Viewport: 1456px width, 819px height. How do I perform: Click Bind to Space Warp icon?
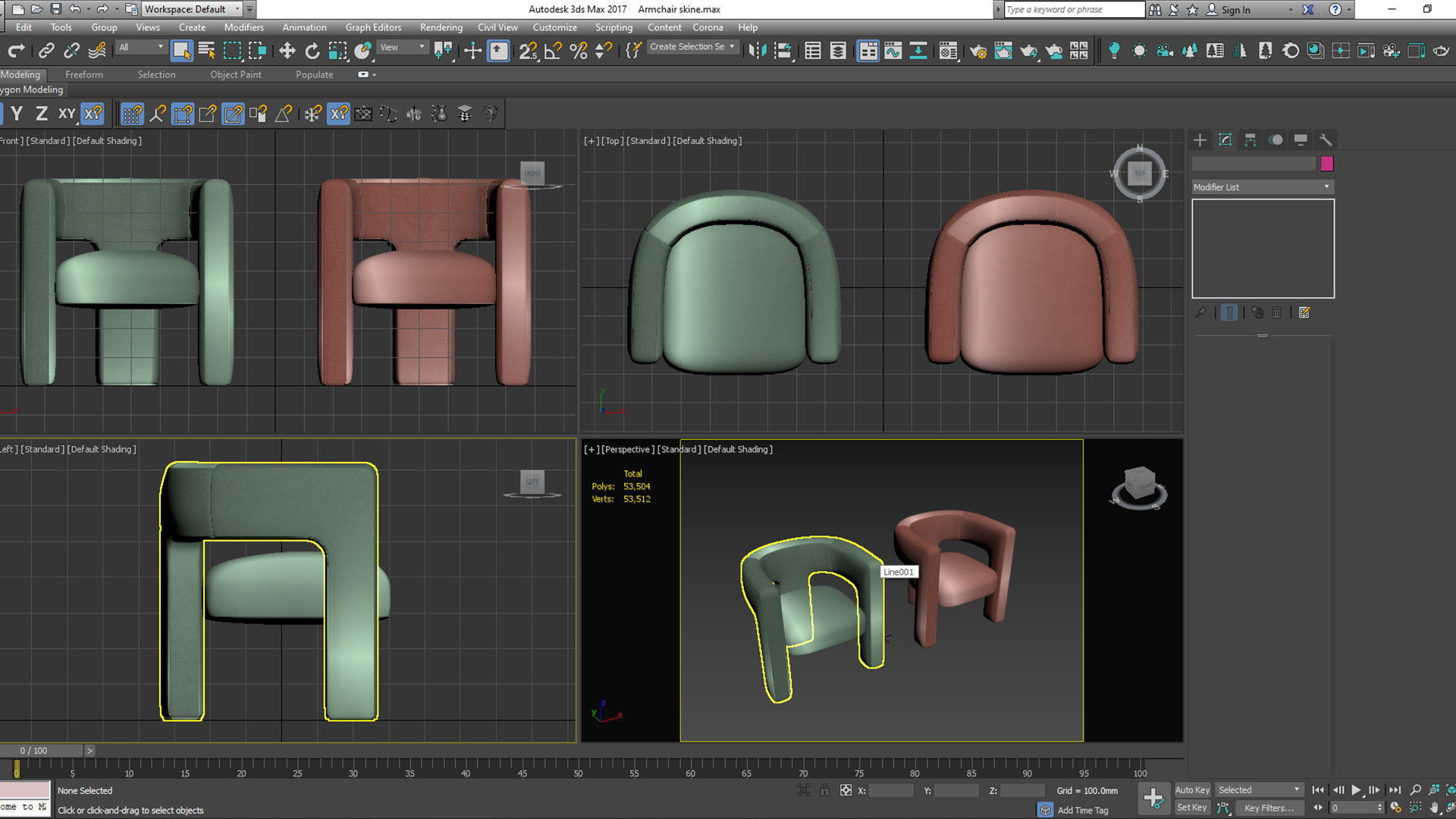(x=97, y=51)
